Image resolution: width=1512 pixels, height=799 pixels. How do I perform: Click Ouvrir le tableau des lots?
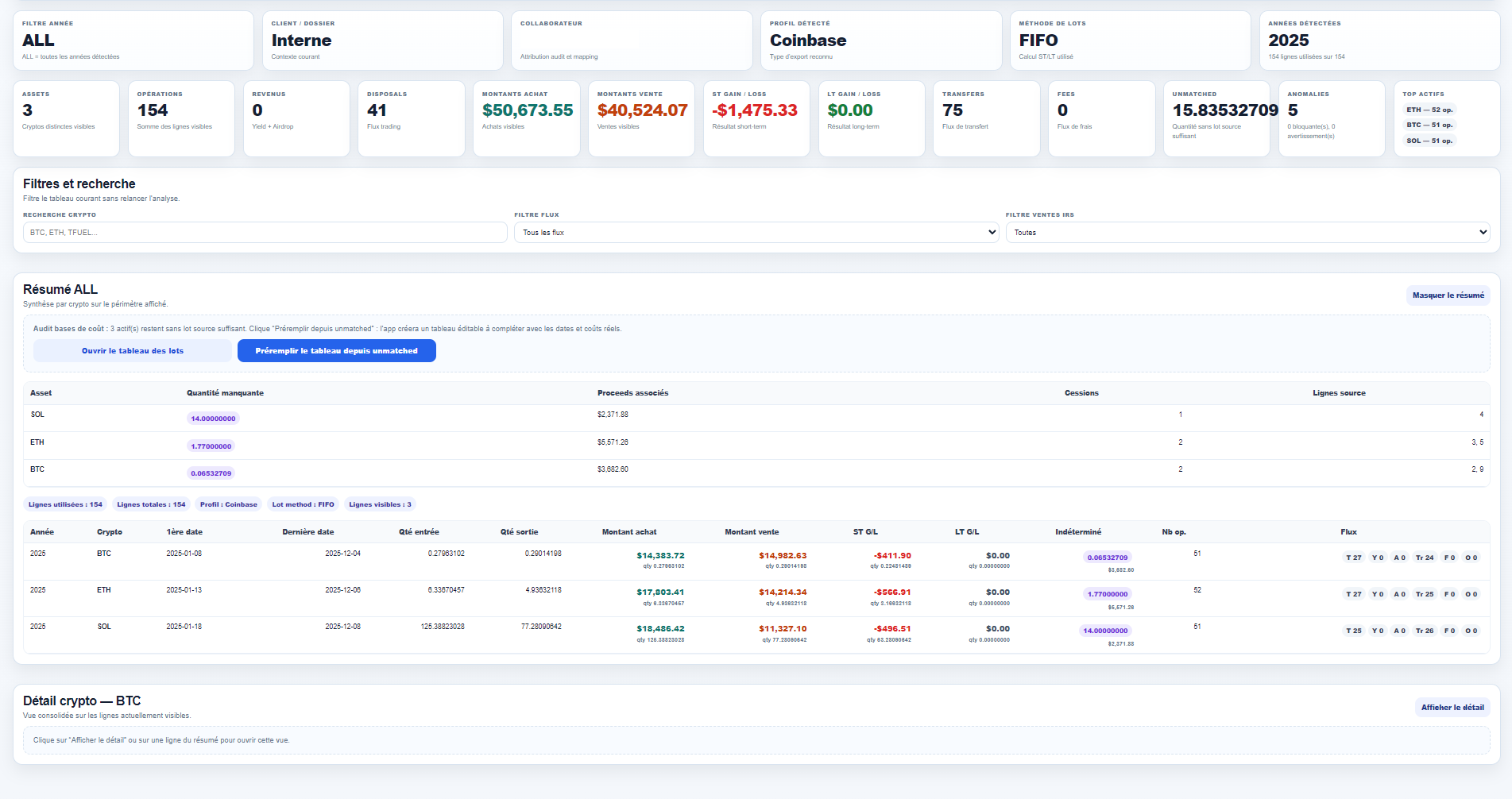[133, 351]
